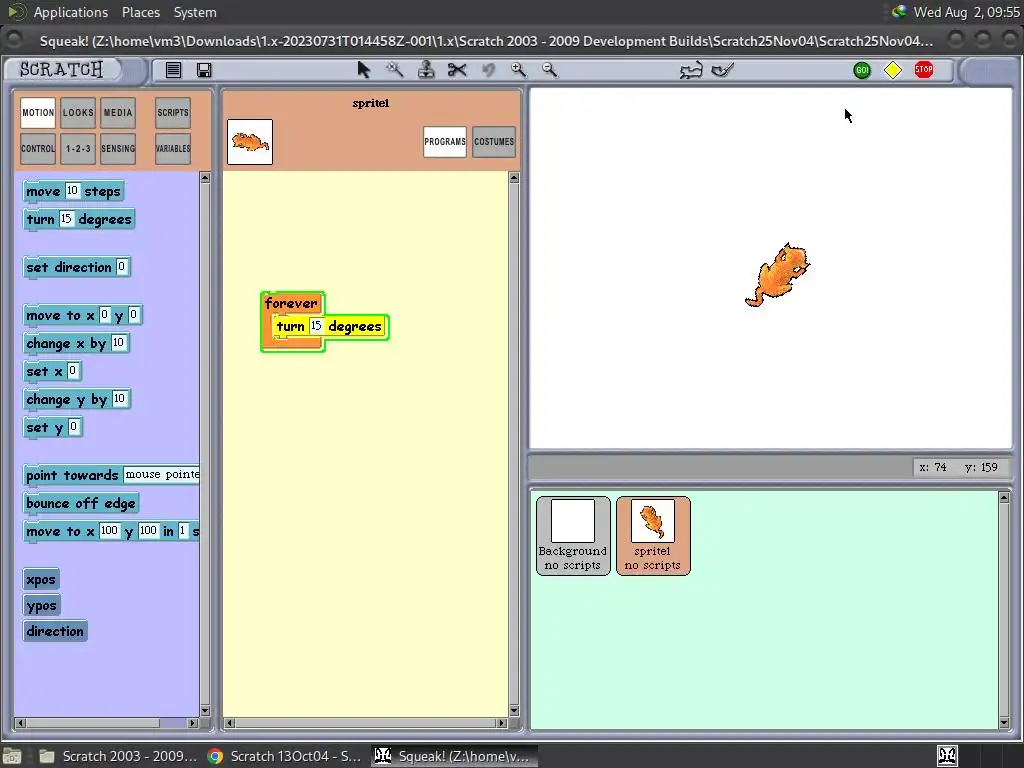1024x768 pixels.
Task: Select sprite1 thumbnail in sprite list
Action: [652, 536]
